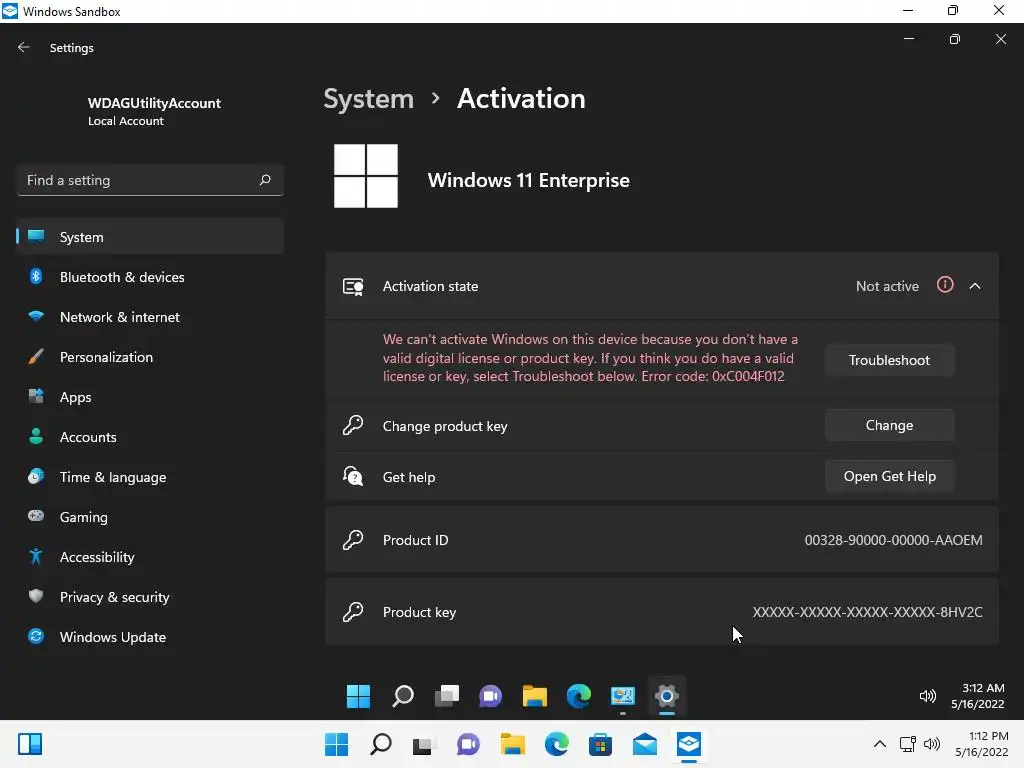This screenshot has height=768, width=1024.
Task: Open host Start menu
Action: pyautogui.click(x=336, y=744)
